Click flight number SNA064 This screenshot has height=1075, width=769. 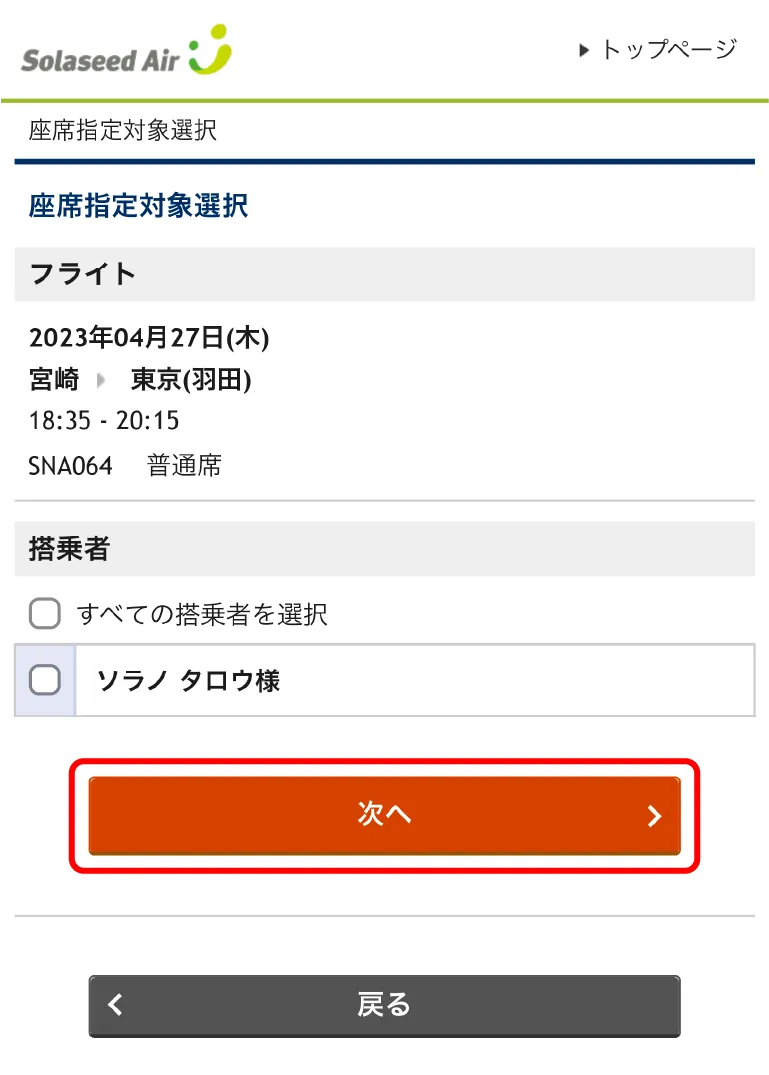pos(71,465)
